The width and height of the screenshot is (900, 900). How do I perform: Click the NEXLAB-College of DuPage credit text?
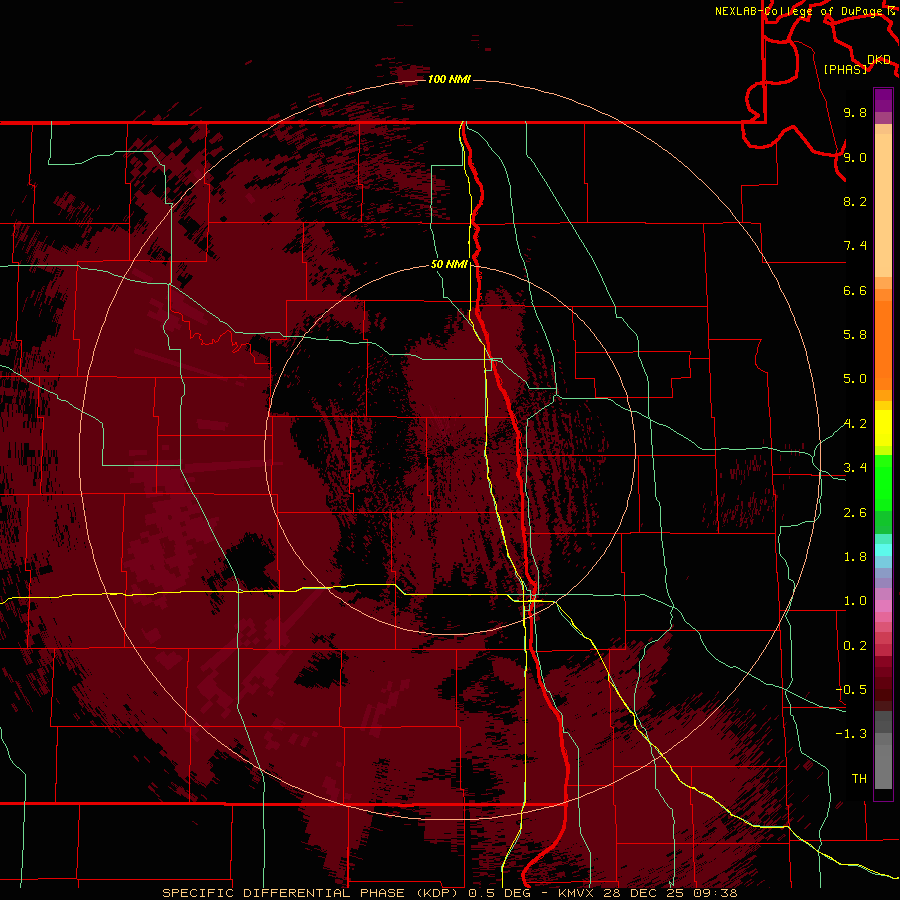click(x=801, y=11)
